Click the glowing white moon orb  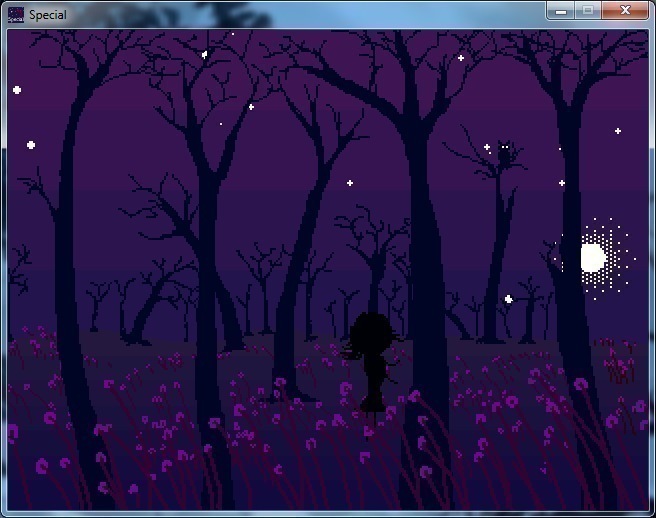(593, 258)
